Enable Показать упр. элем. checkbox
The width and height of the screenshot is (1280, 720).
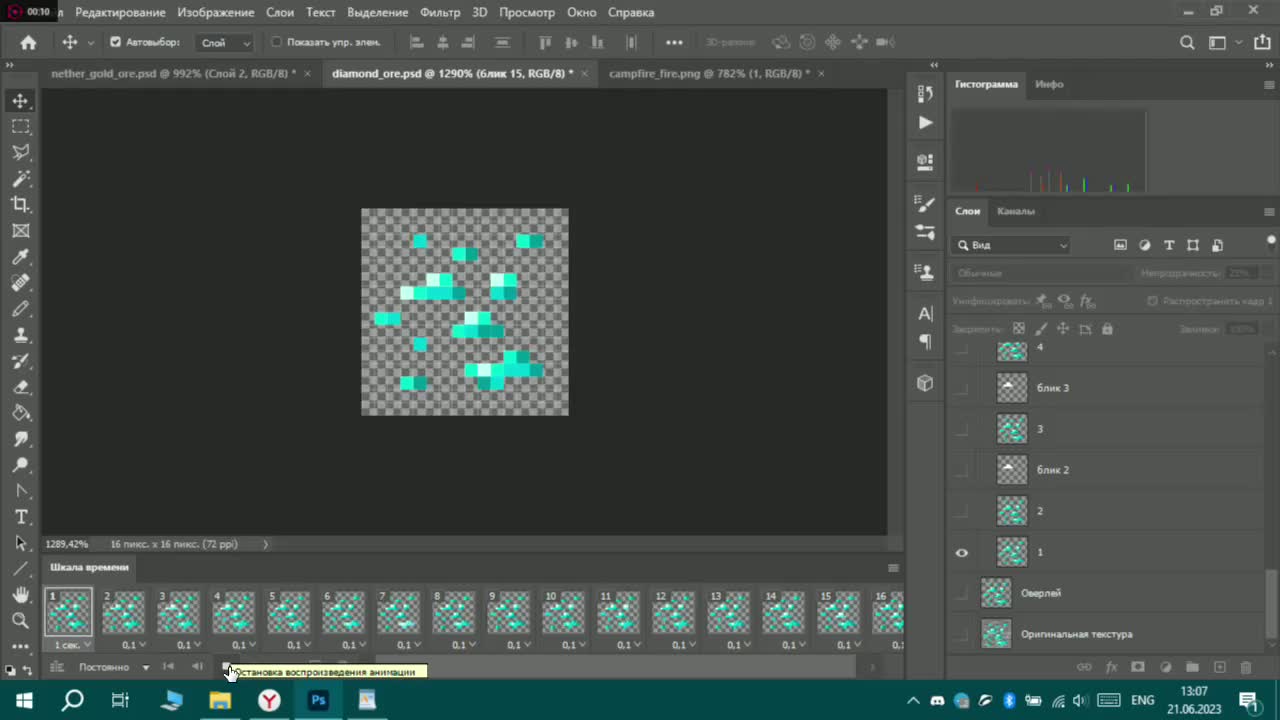(x=276, y=43)
